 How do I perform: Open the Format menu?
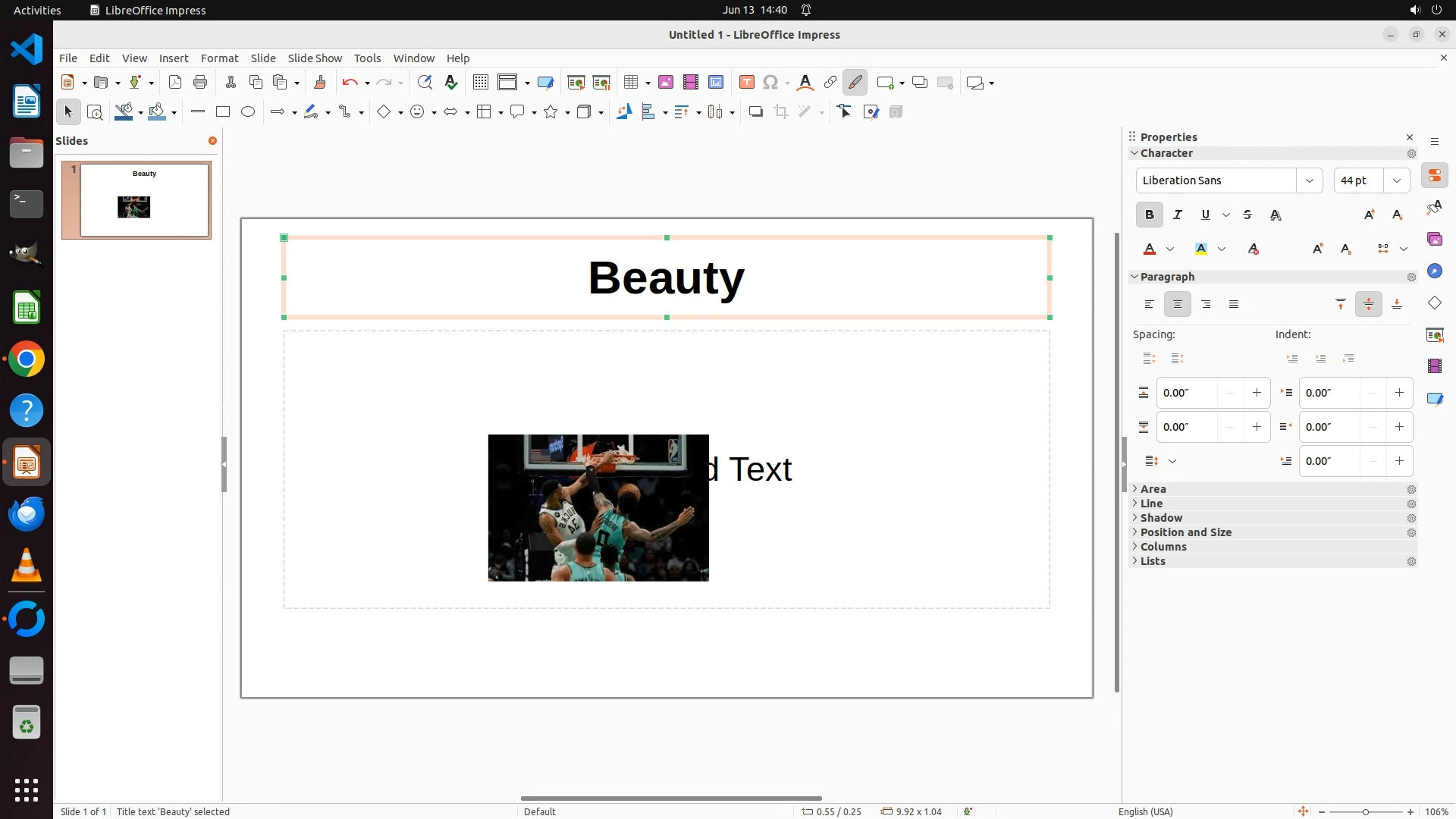coord(219,58)
